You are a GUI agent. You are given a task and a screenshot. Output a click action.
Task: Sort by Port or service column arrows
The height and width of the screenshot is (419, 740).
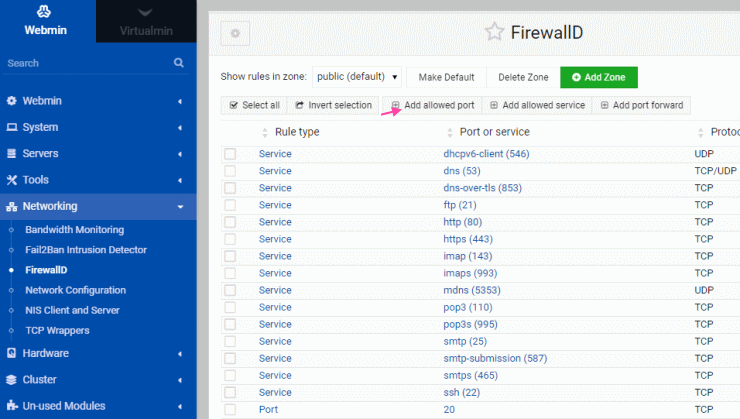coord(449,133)
